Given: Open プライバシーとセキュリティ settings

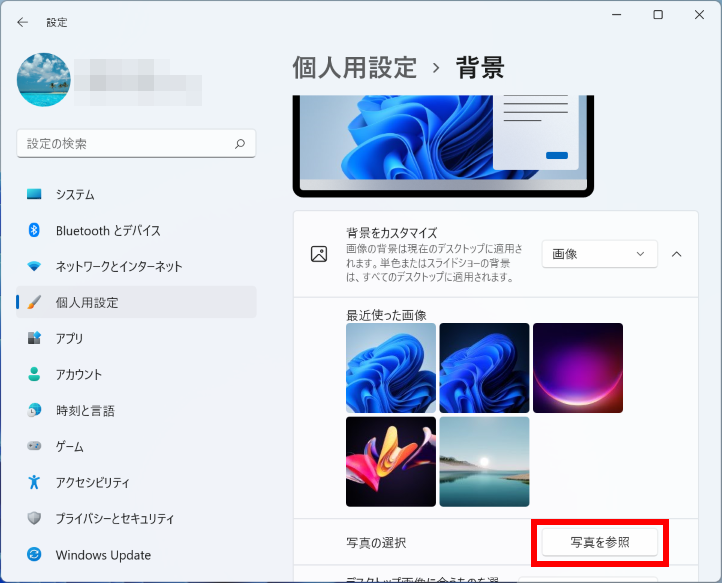Looking at the screenshot, I should coord(136,518).
